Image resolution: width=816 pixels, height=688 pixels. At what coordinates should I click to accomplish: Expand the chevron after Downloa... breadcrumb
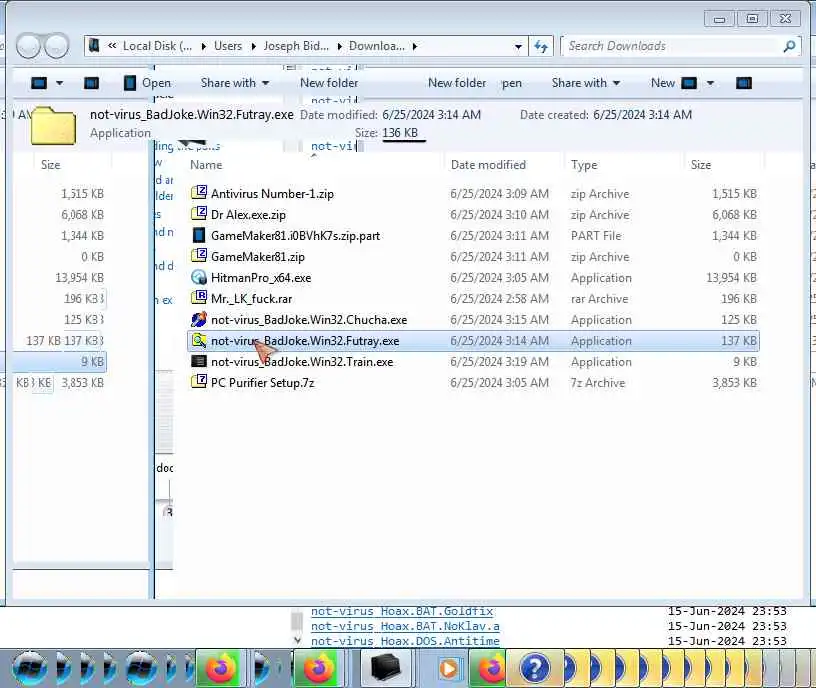pos(415,46)
